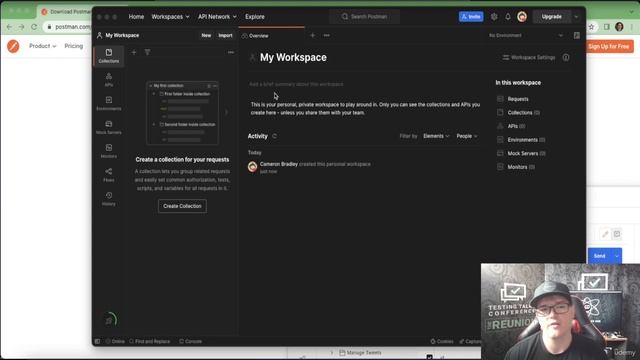The width and height of the screenshot is (640, 360).
Task: Open the Elements filter dropdown
Action: coord(436,136)
